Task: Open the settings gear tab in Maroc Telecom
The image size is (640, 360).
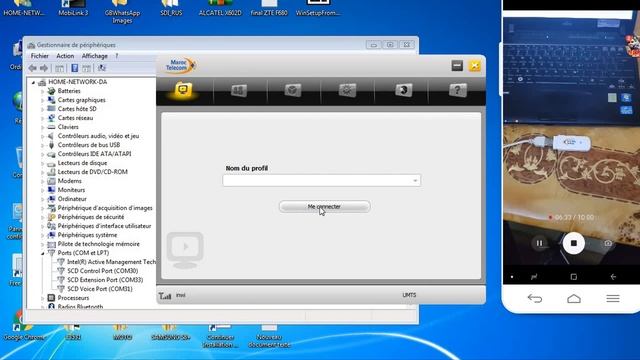Action: (x=347, y=90)
